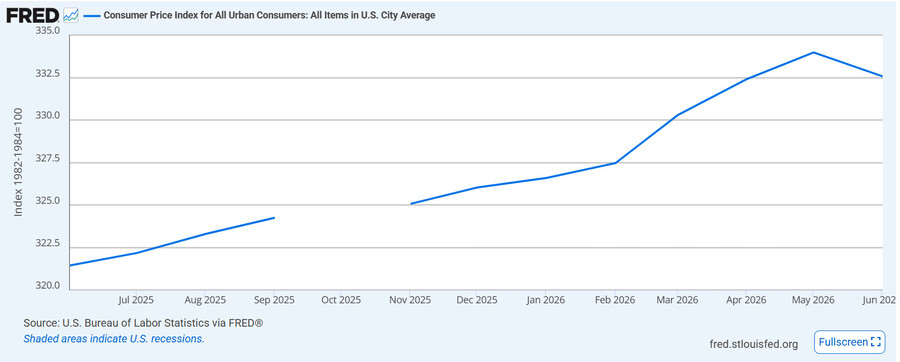900x362 pixels.
Task: Click the blue legend line swatch
Action: (92, 15)
